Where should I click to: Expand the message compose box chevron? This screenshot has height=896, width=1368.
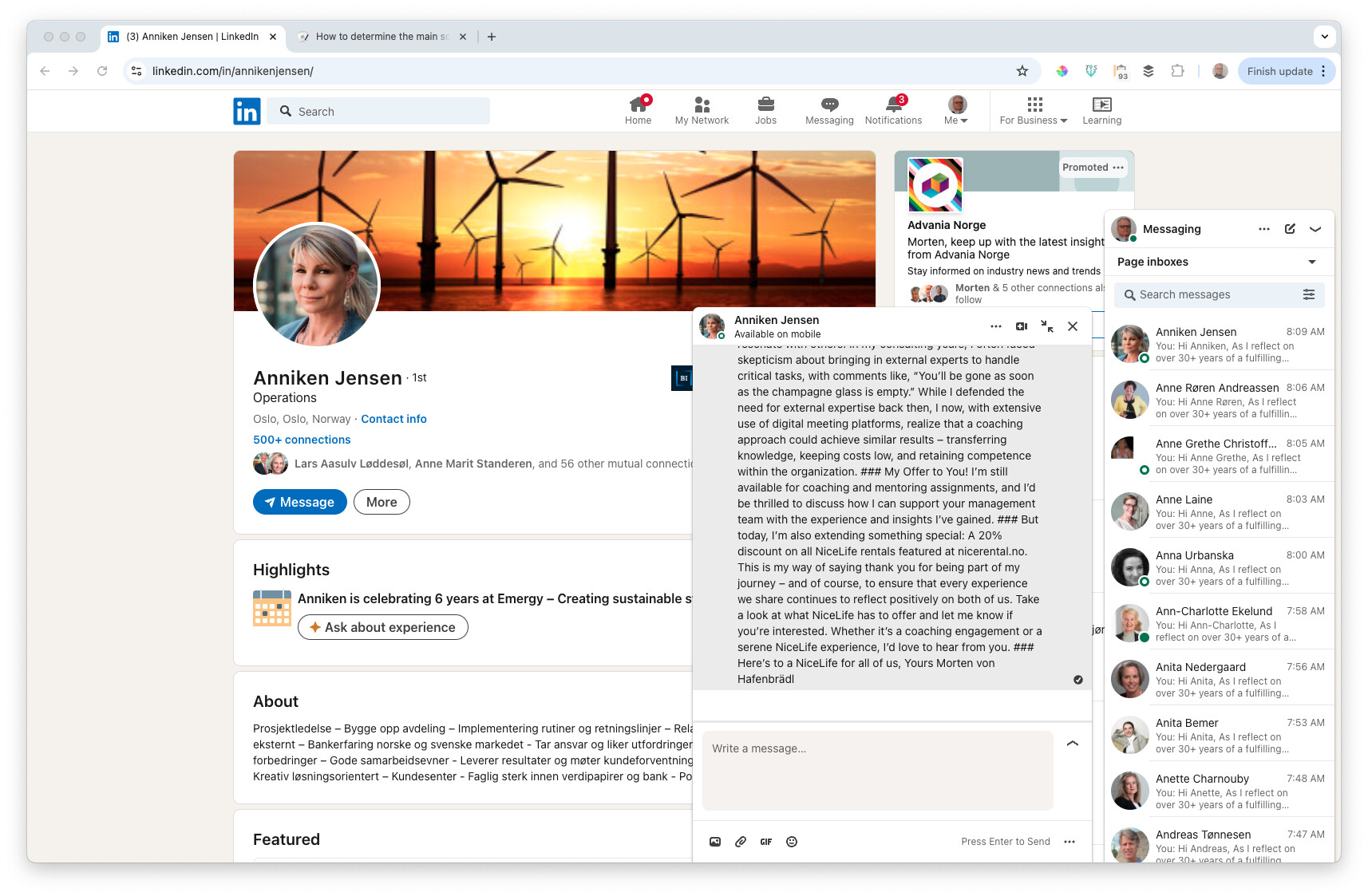1073,744
